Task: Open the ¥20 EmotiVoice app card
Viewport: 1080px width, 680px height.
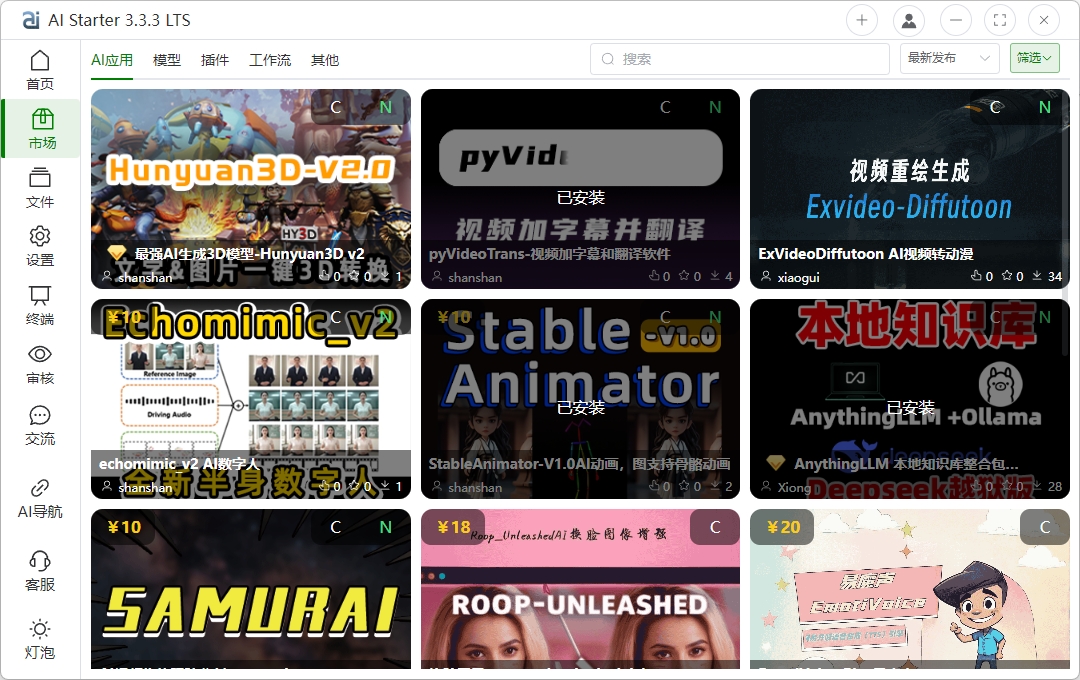Action: (x=910, y=589)
